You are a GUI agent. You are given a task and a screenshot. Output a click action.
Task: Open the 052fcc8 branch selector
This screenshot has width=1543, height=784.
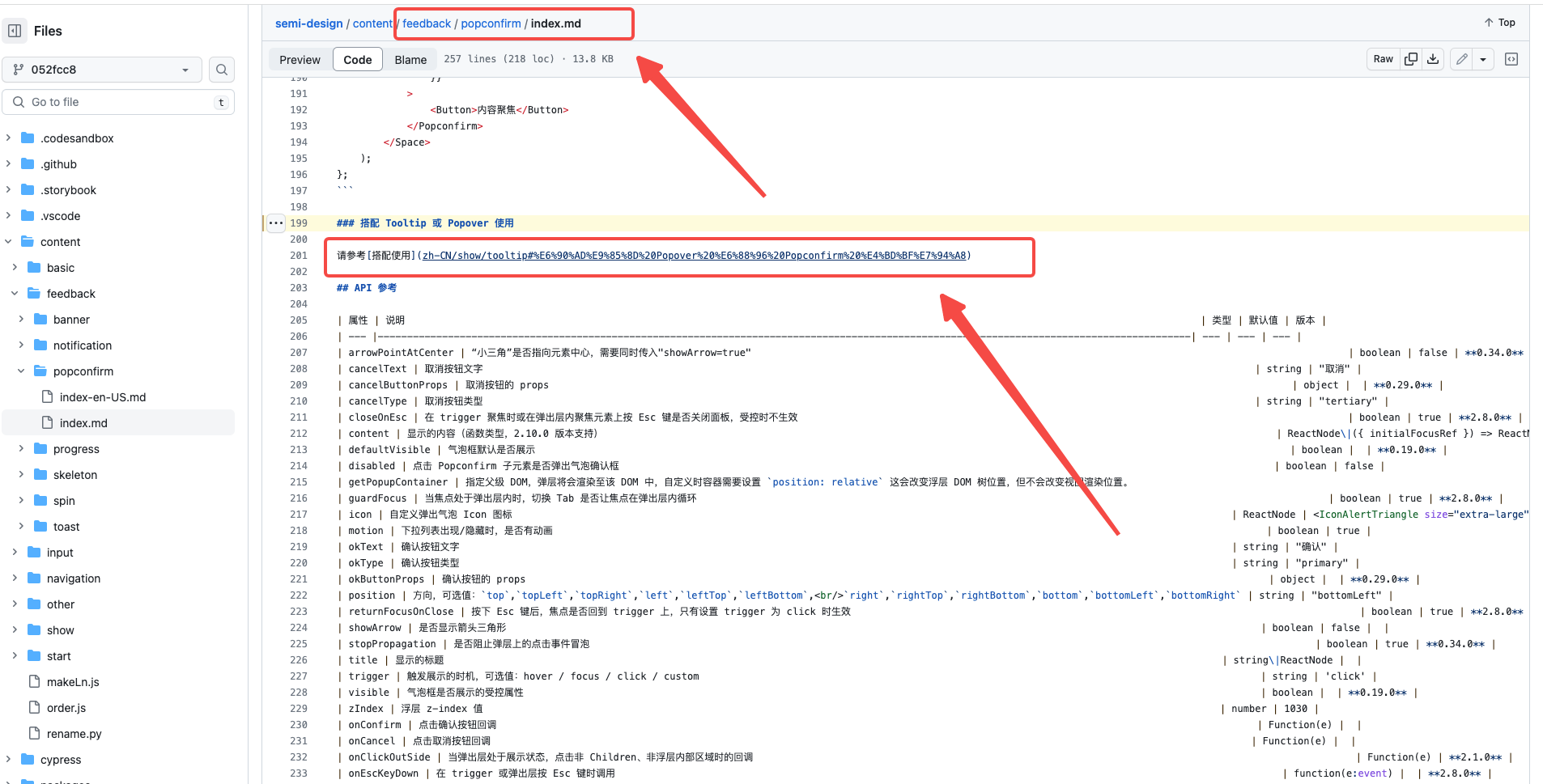pyautogui.click(x=101, y=70)
